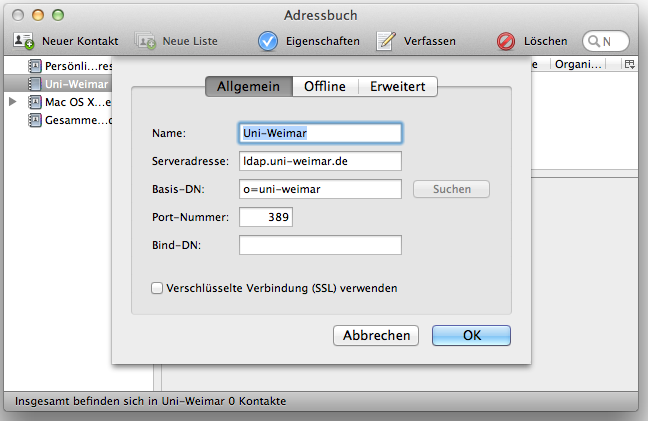
Task: Click the Verfassen notepad icon
Action: click(x=386, y=41)
